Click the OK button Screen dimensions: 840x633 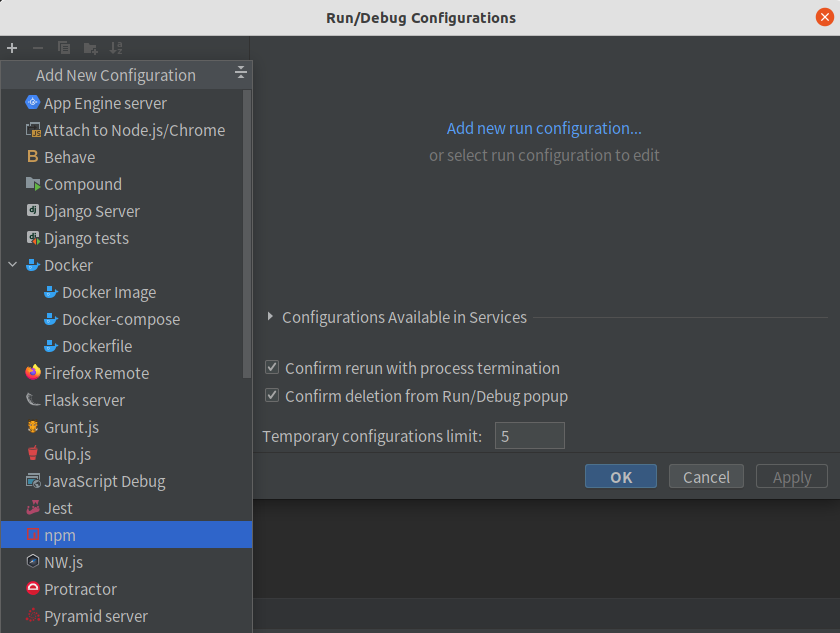tap(621, 476)
